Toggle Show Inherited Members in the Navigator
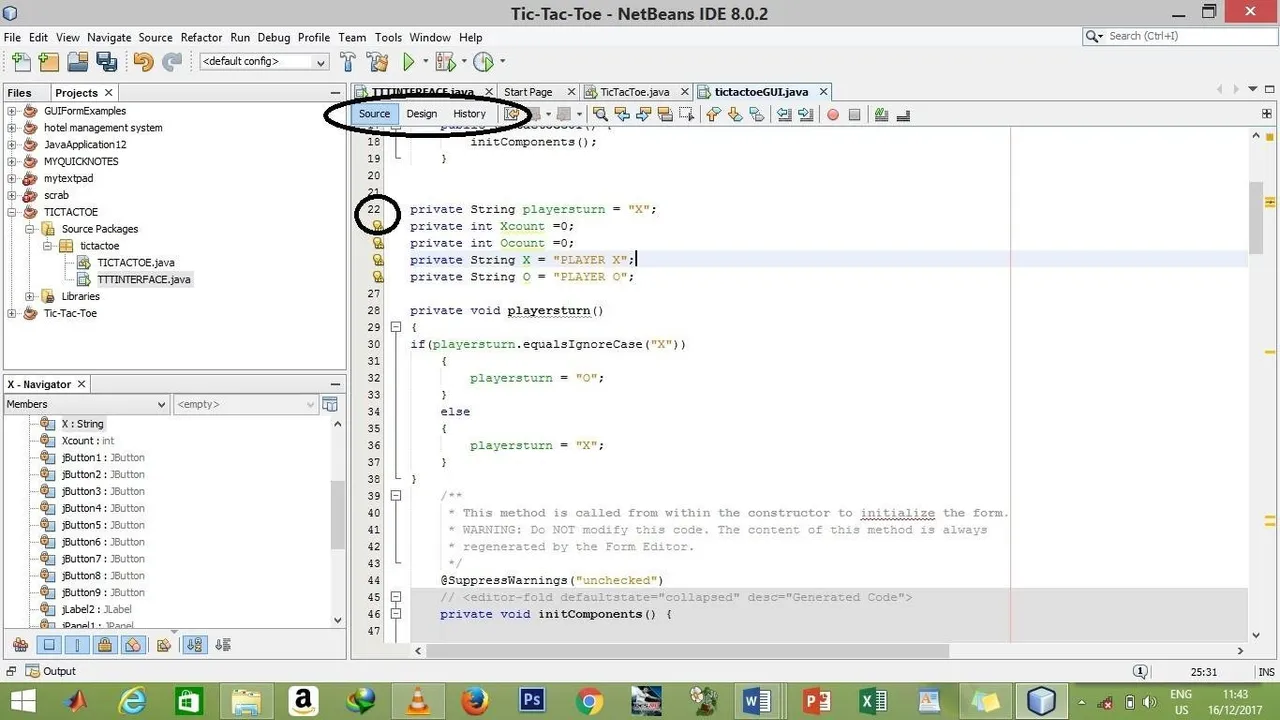 pyautogui.click(x=20, y=645)
